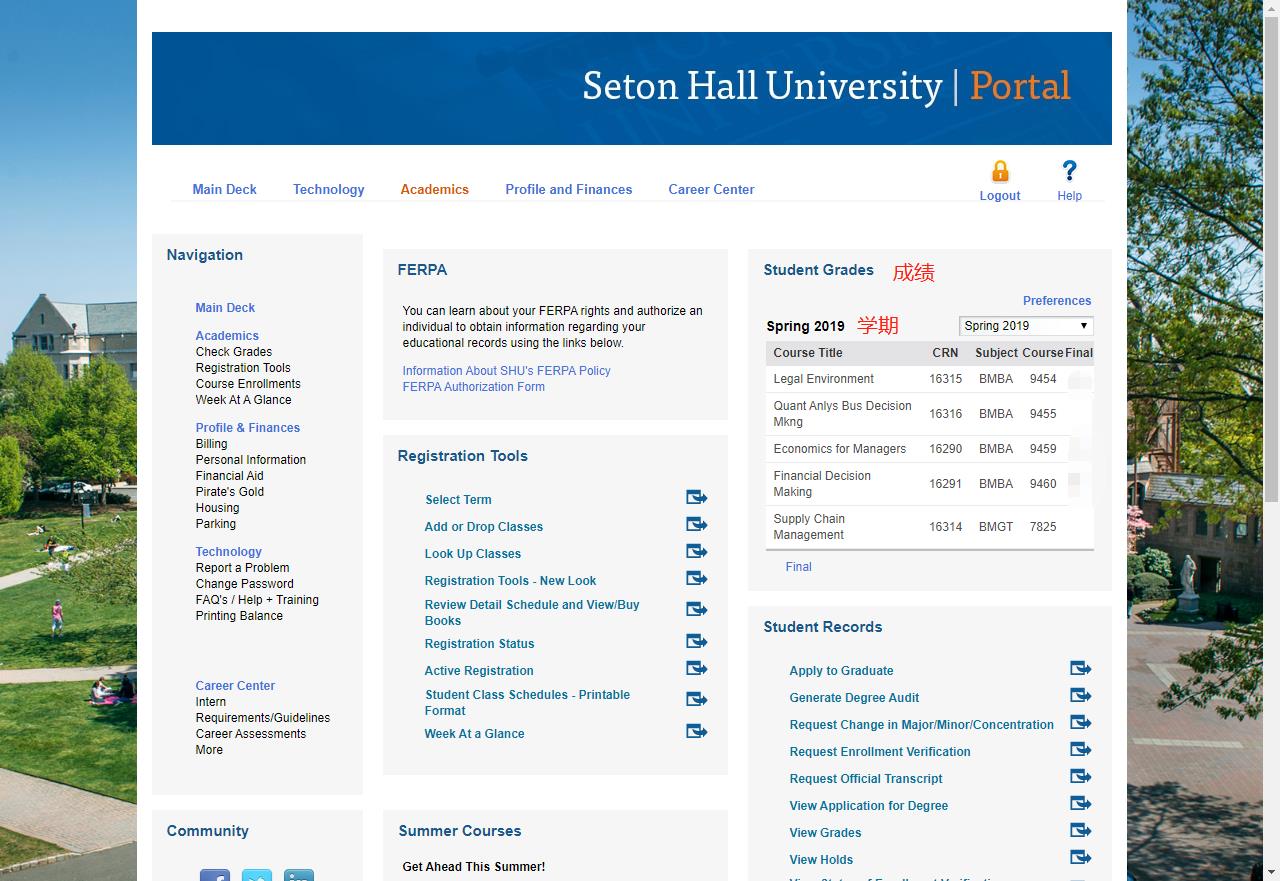Click the Final link below grades table
Image resolution: width=1280 pixels, height=881 pixels.
[x=799, y=567]
